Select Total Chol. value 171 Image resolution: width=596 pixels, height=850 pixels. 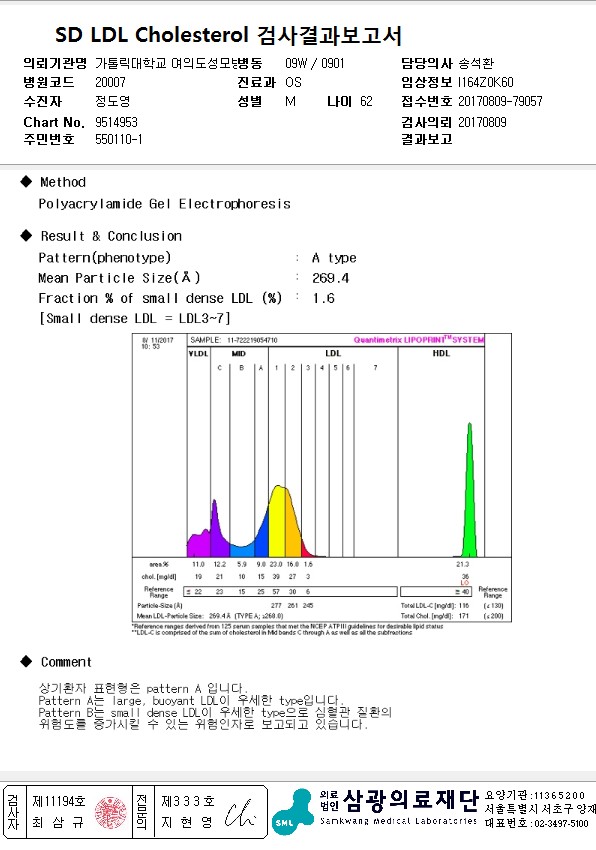tap(464, 616)
